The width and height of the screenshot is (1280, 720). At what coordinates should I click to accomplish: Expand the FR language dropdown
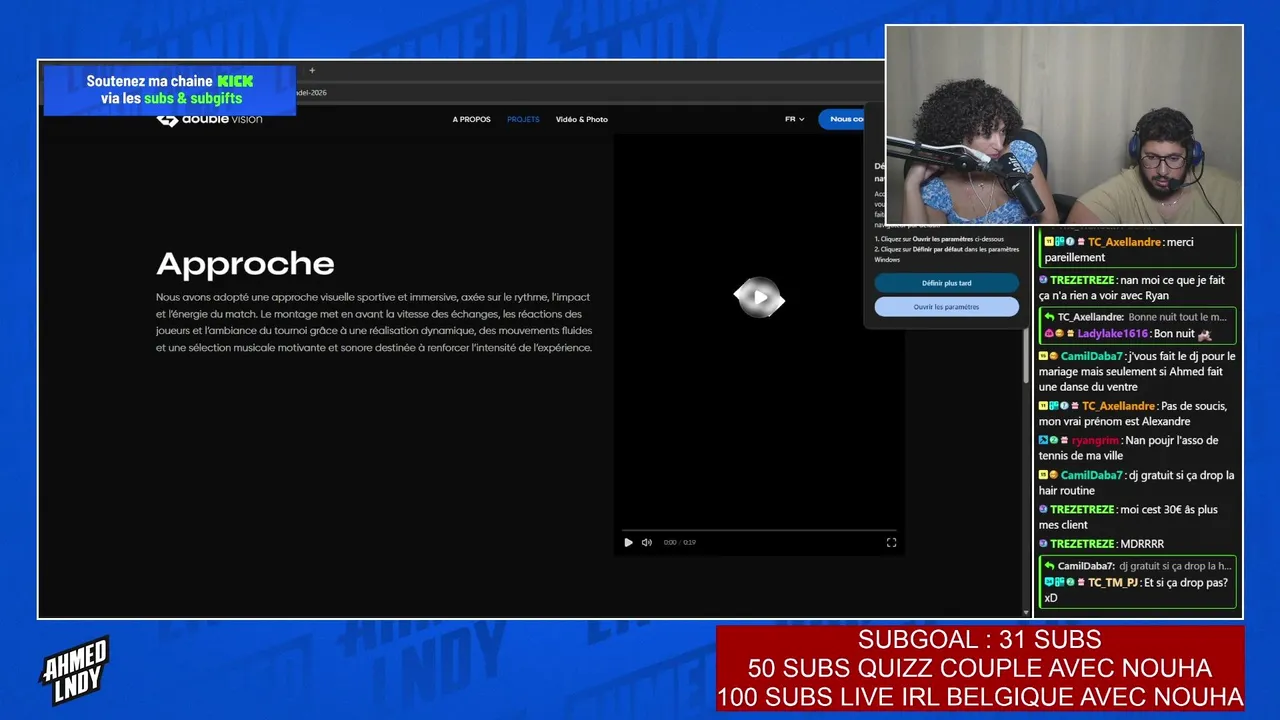[794, 119]
